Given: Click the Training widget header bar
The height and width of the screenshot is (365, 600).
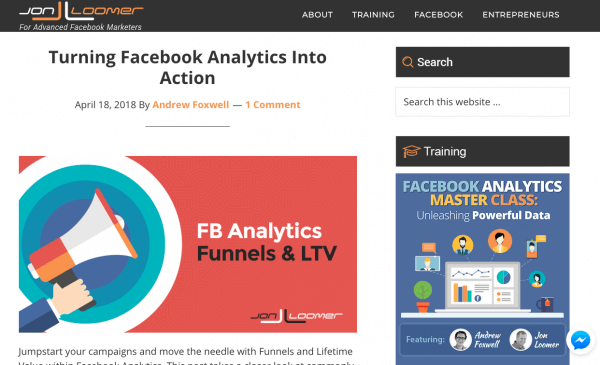Looking at the screenshot, I should 483,152.
